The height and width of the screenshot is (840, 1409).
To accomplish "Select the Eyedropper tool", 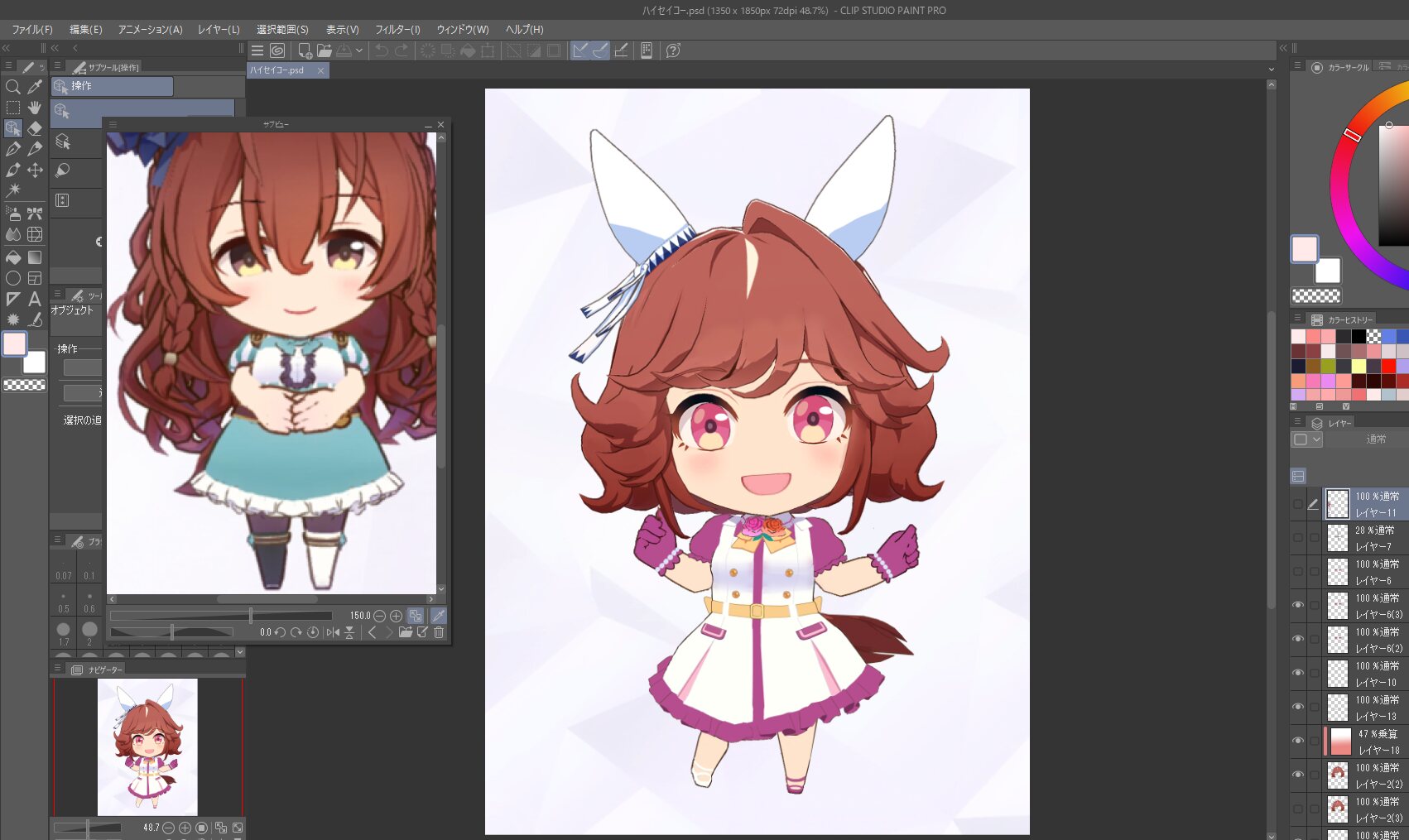I will [x=35, y=87].
